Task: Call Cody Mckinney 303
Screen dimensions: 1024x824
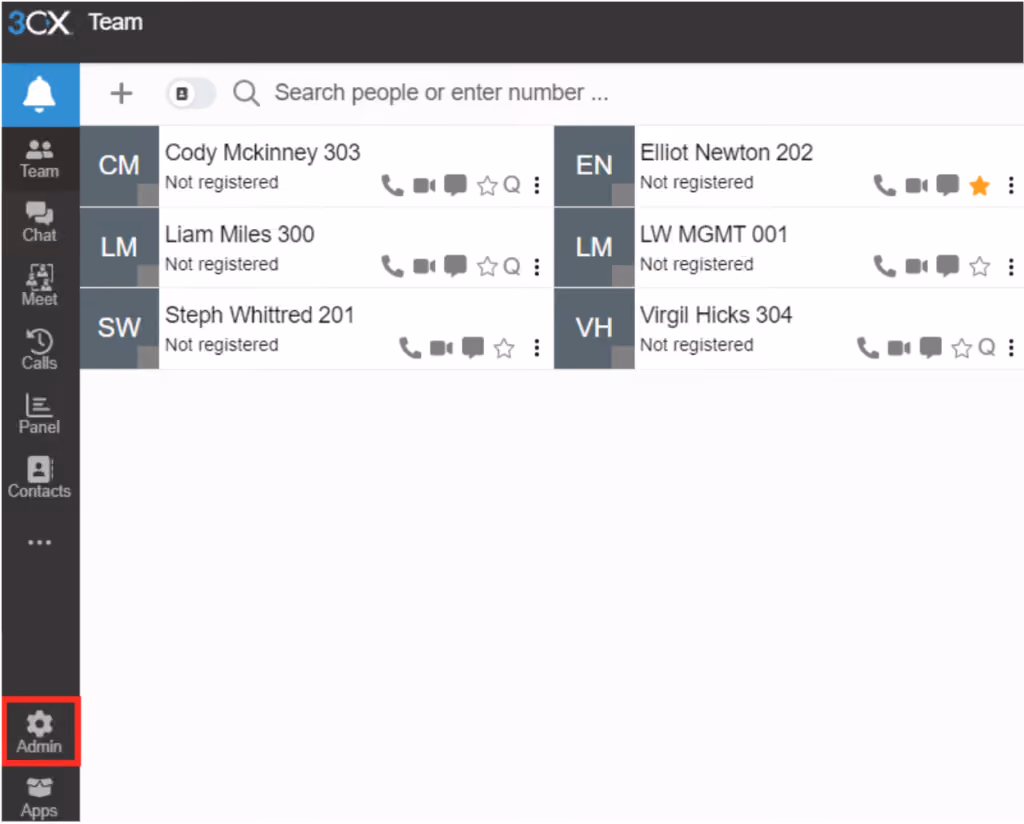Action: tap(392, 186)
